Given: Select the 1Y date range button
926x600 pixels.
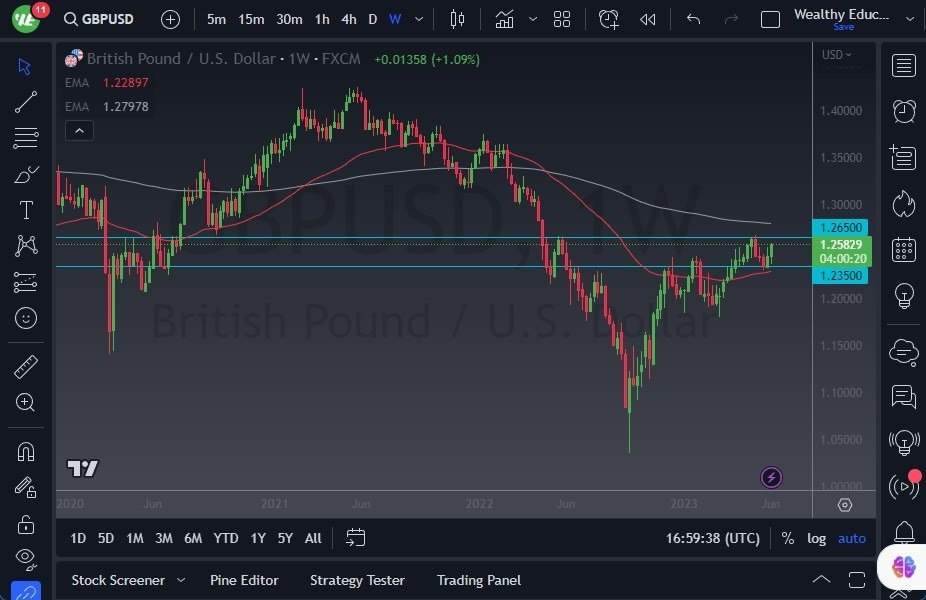Looking at the screenshot, I should pos(257,538).
